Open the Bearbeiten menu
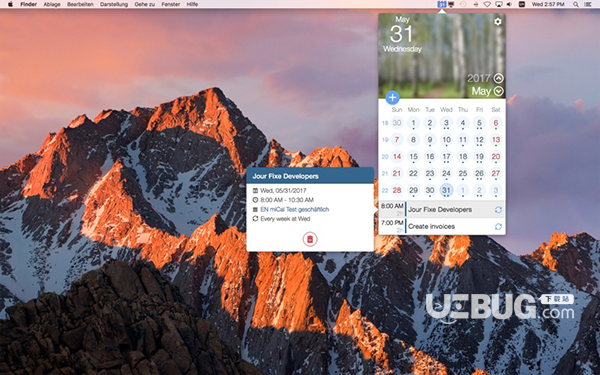Screen dimensions: 600x375 pyautogui.click(x=80, y=4)
